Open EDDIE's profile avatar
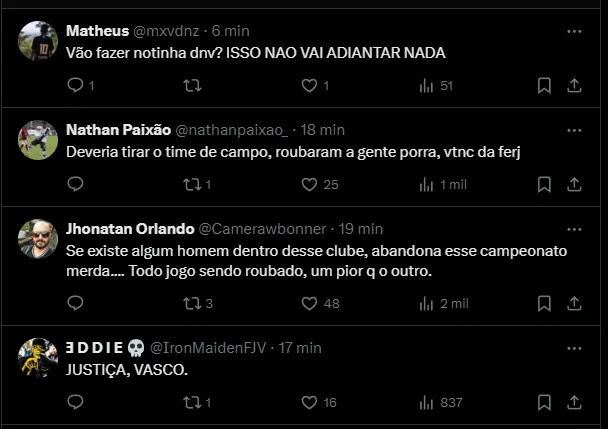The image size is (608, 429). point(38,358)
